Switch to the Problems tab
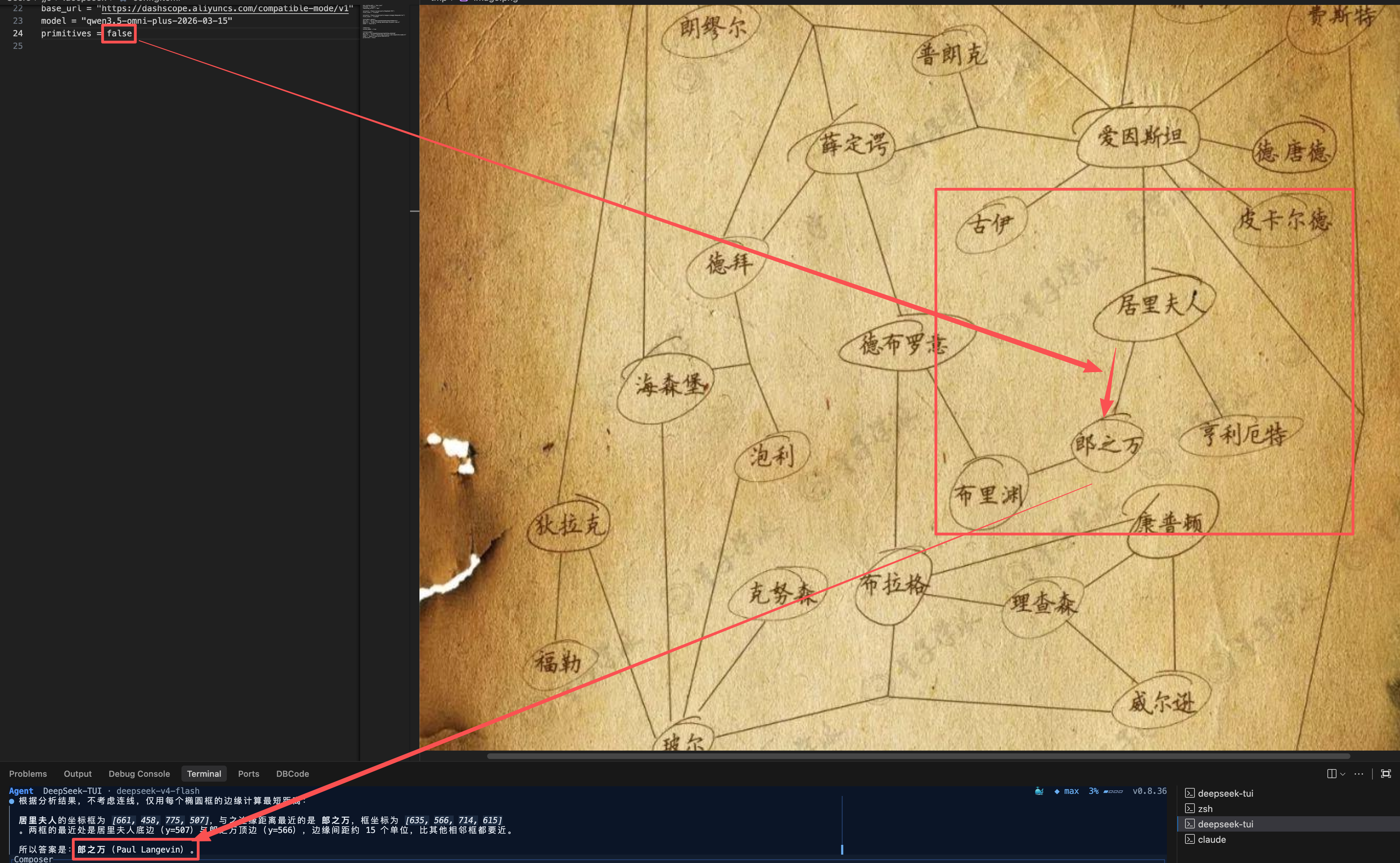 pyautogui.click(x=28, y=773)
